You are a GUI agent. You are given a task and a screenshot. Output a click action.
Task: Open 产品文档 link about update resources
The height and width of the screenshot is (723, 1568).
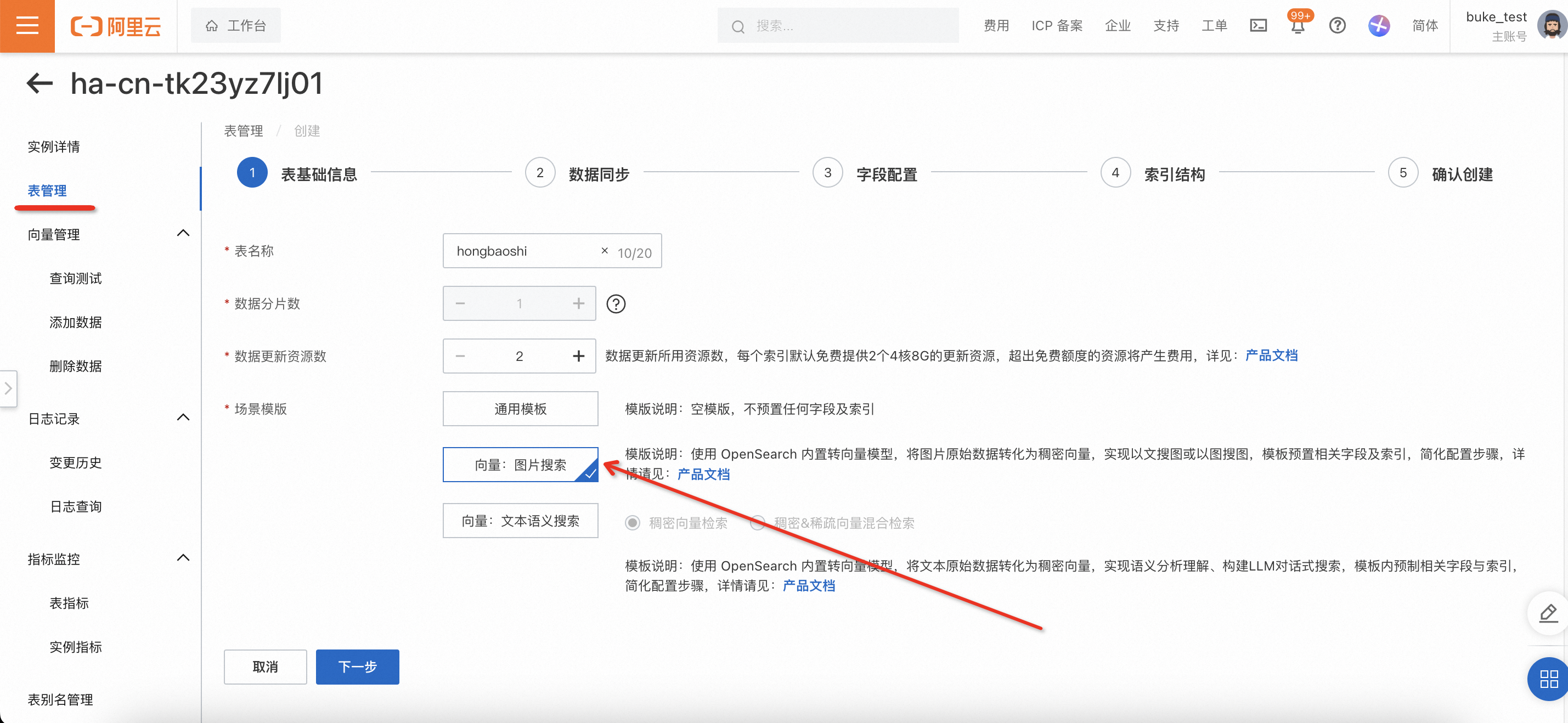(1271, 356)
